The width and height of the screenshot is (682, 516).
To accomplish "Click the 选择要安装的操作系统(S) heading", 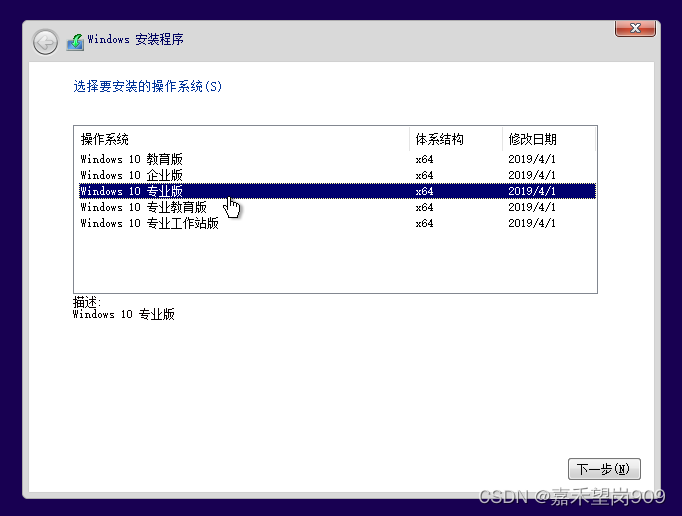I will [147, 86].
